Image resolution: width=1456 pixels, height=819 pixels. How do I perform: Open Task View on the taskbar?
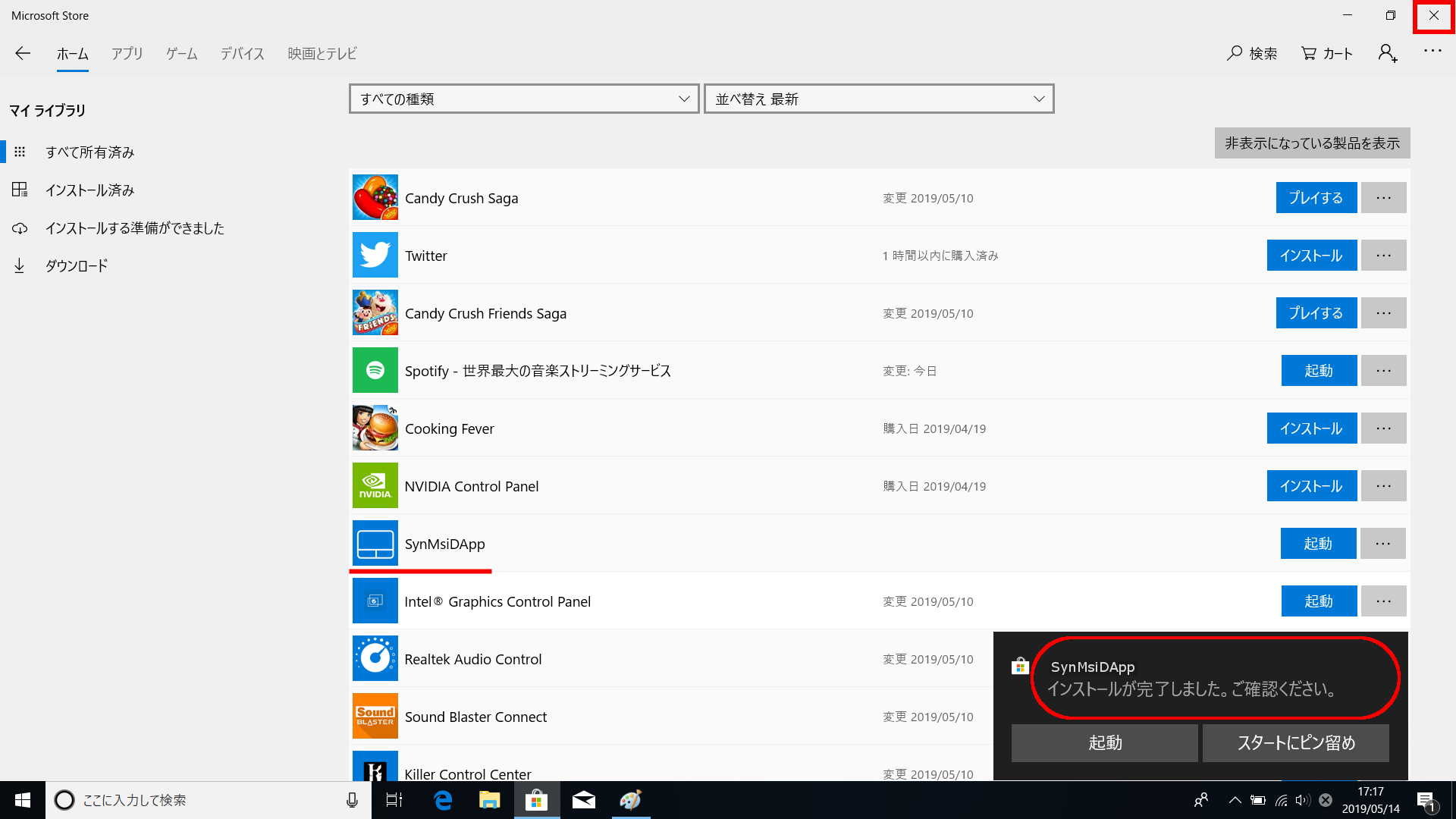[394, 800]
